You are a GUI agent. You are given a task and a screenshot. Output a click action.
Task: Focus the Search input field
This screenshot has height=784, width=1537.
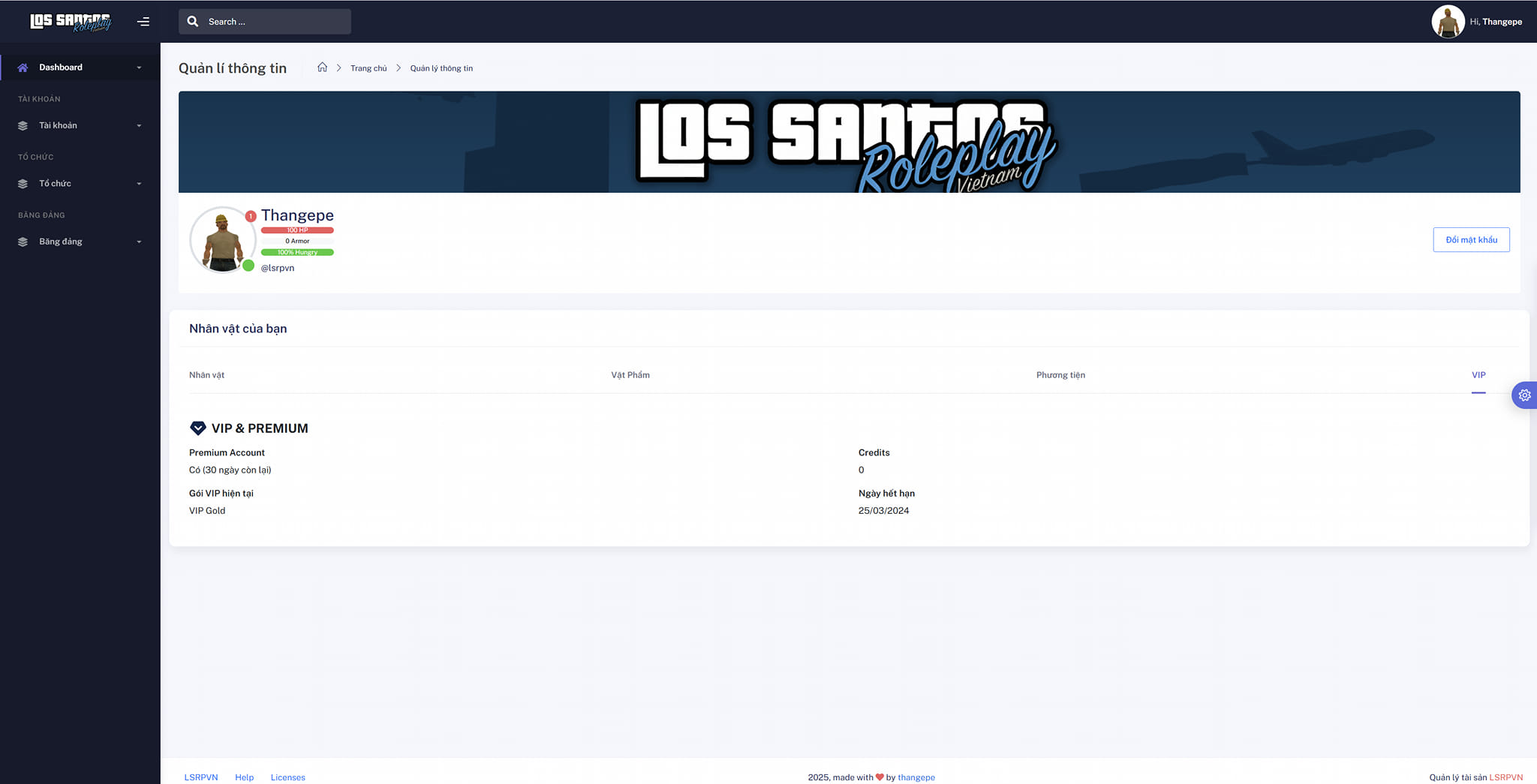265,22
